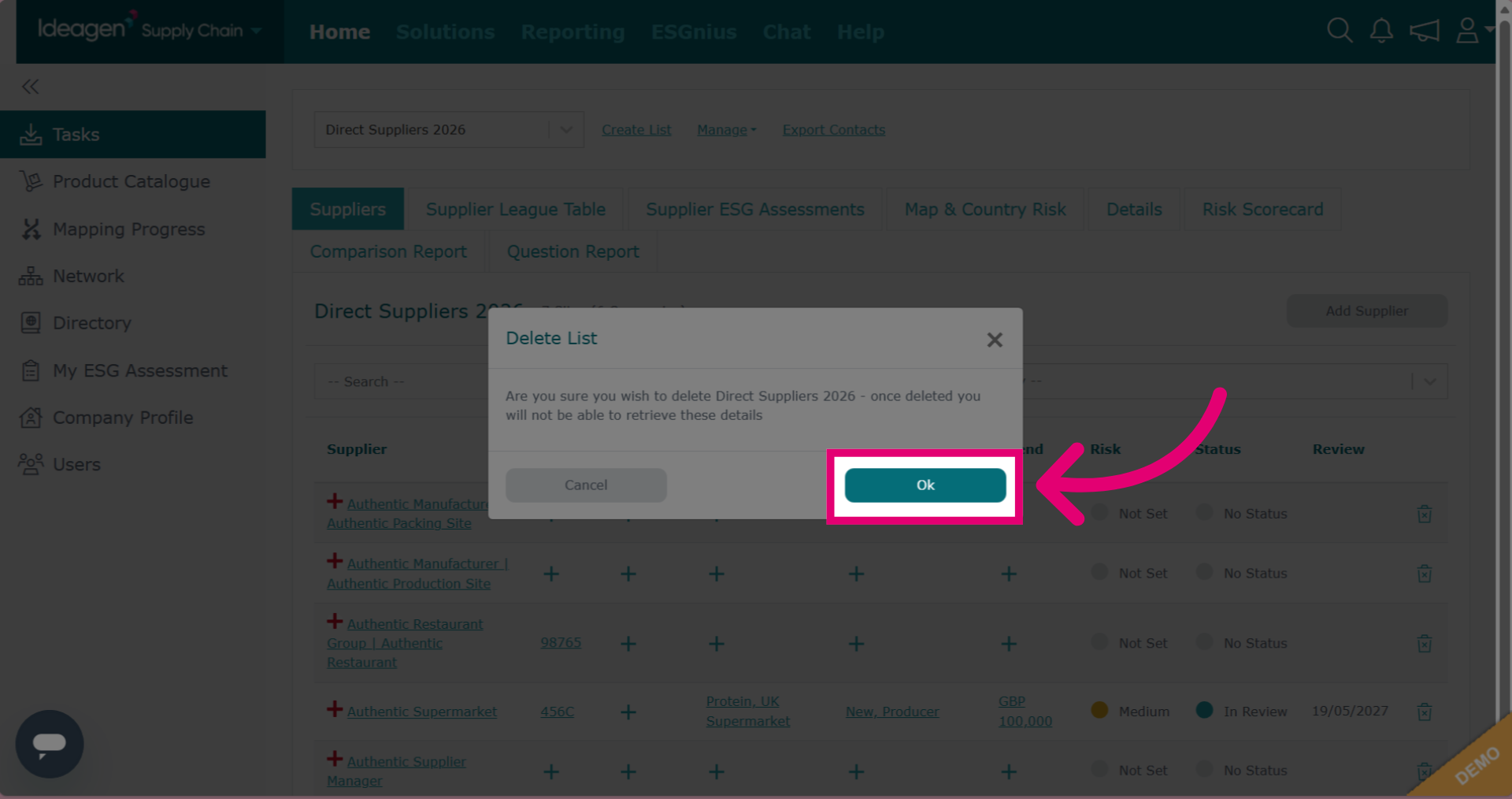Image resolution: width=1512 pixels, height=799 pixels.
Task: Click the plus icon right of 98765
Action: (x=628, y=644)
